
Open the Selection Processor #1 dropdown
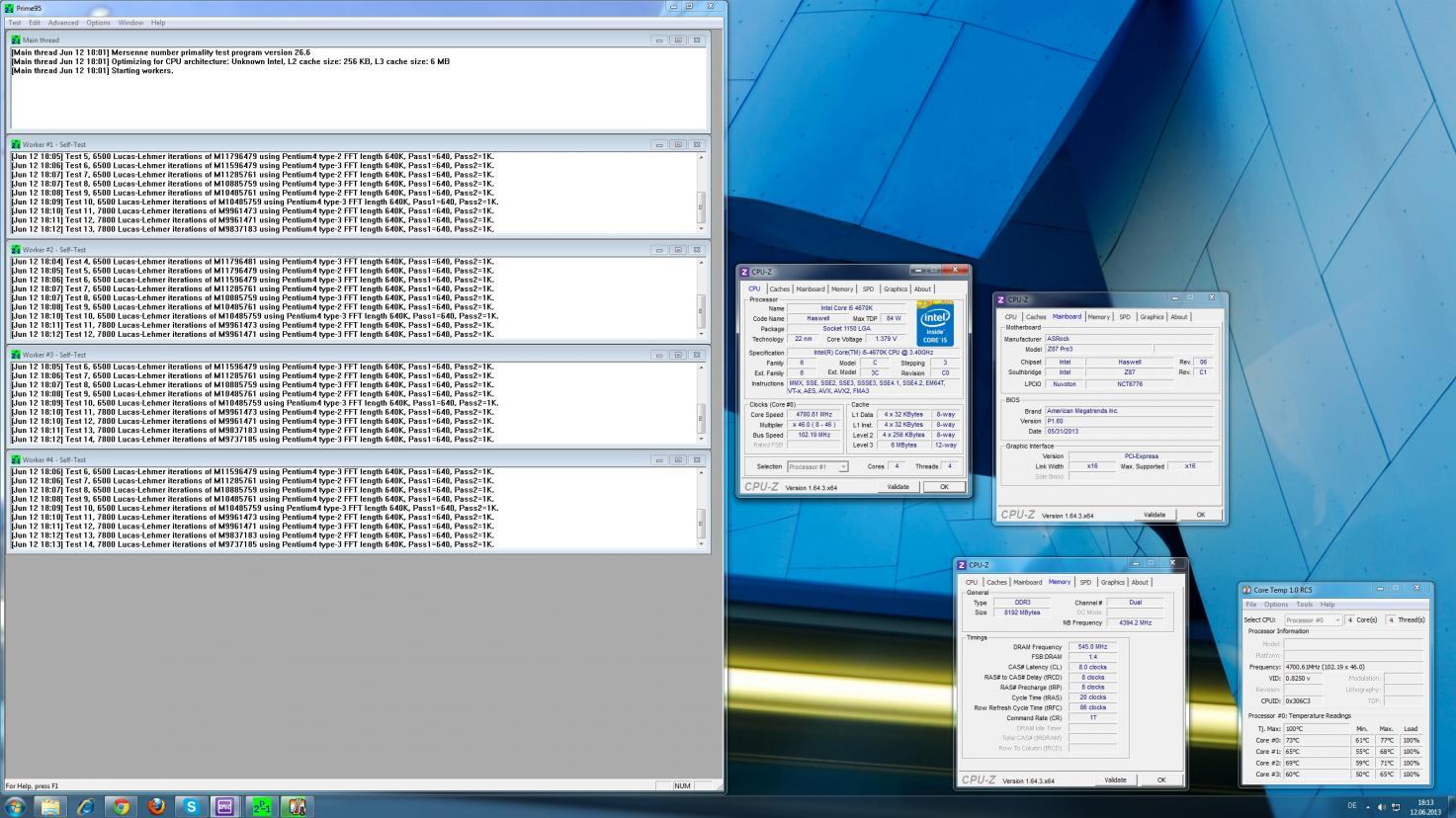coord(817,466)
